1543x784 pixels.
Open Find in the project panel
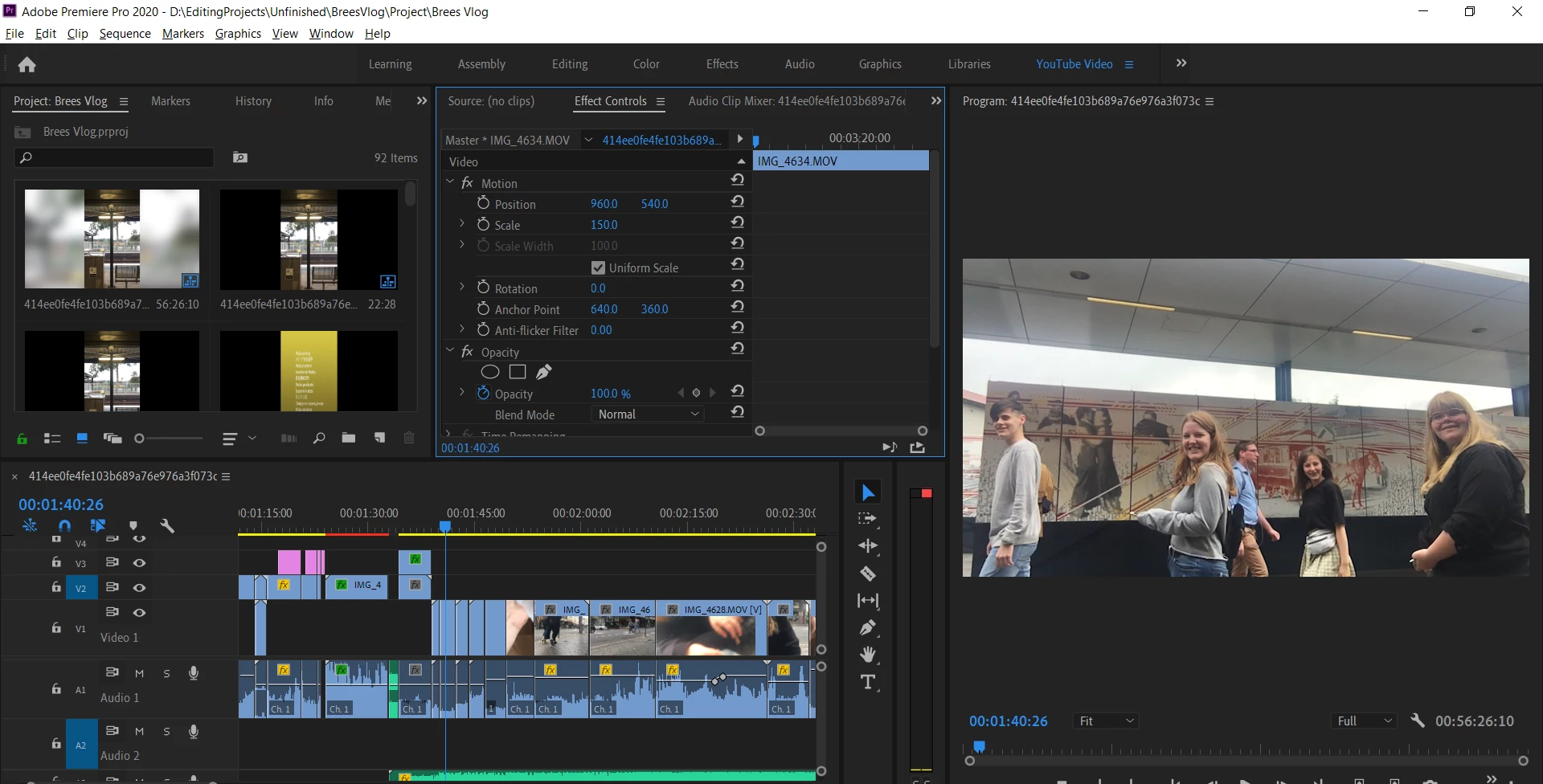coord(319,439)
